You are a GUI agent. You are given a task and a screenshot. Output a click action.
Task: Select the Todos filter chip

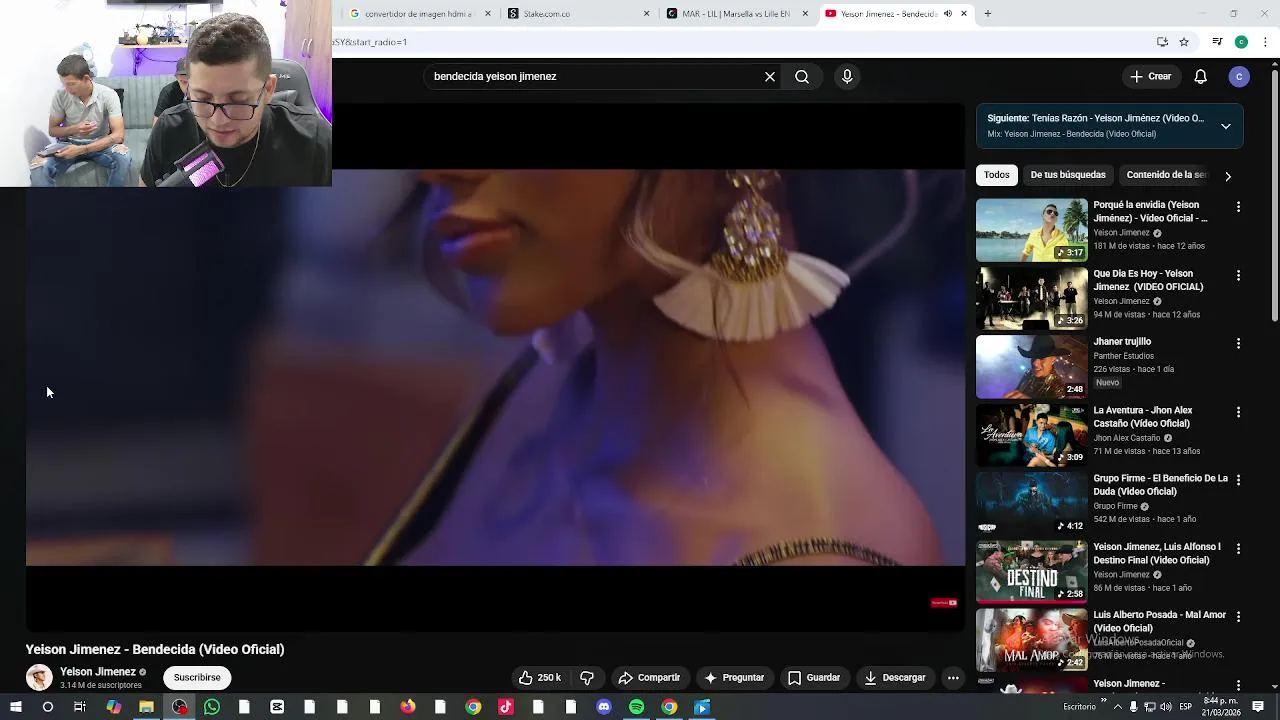[997, 175]
